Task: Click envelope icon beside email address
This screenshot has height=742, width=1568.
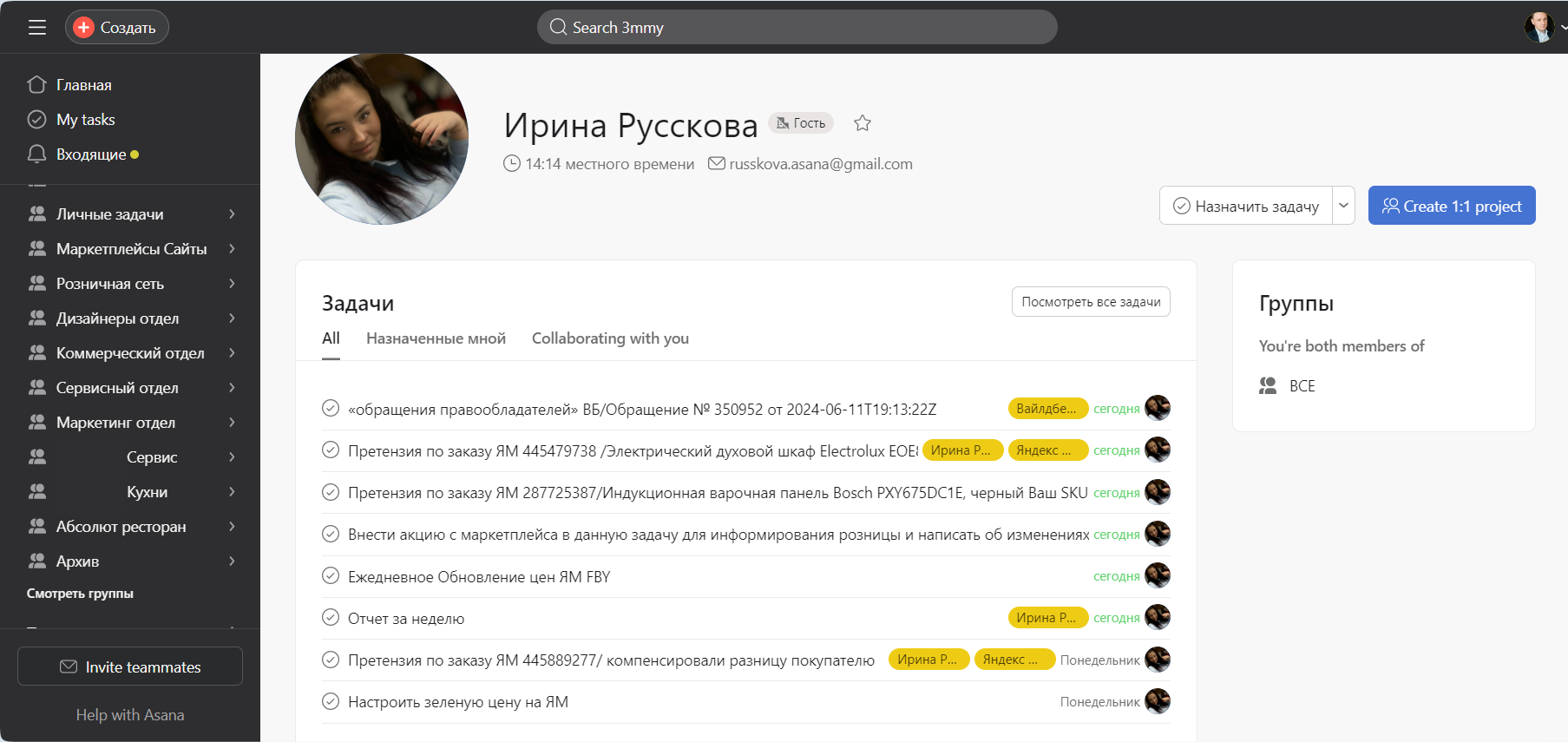Action: coord(717,163)
